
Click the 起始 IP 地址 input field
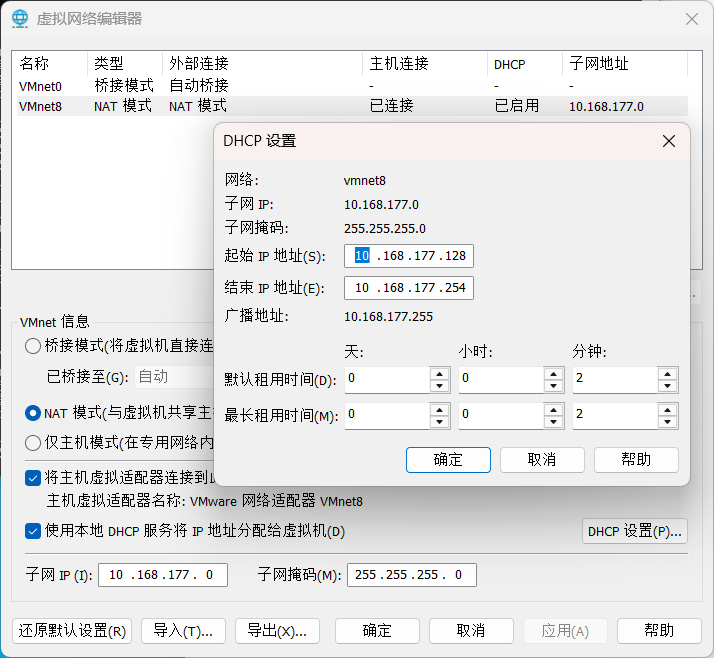coord(409,256)
